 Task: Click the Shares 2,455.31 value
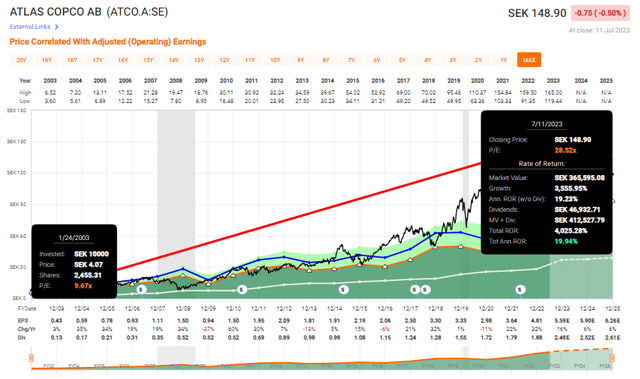click(x=88, y=275)
